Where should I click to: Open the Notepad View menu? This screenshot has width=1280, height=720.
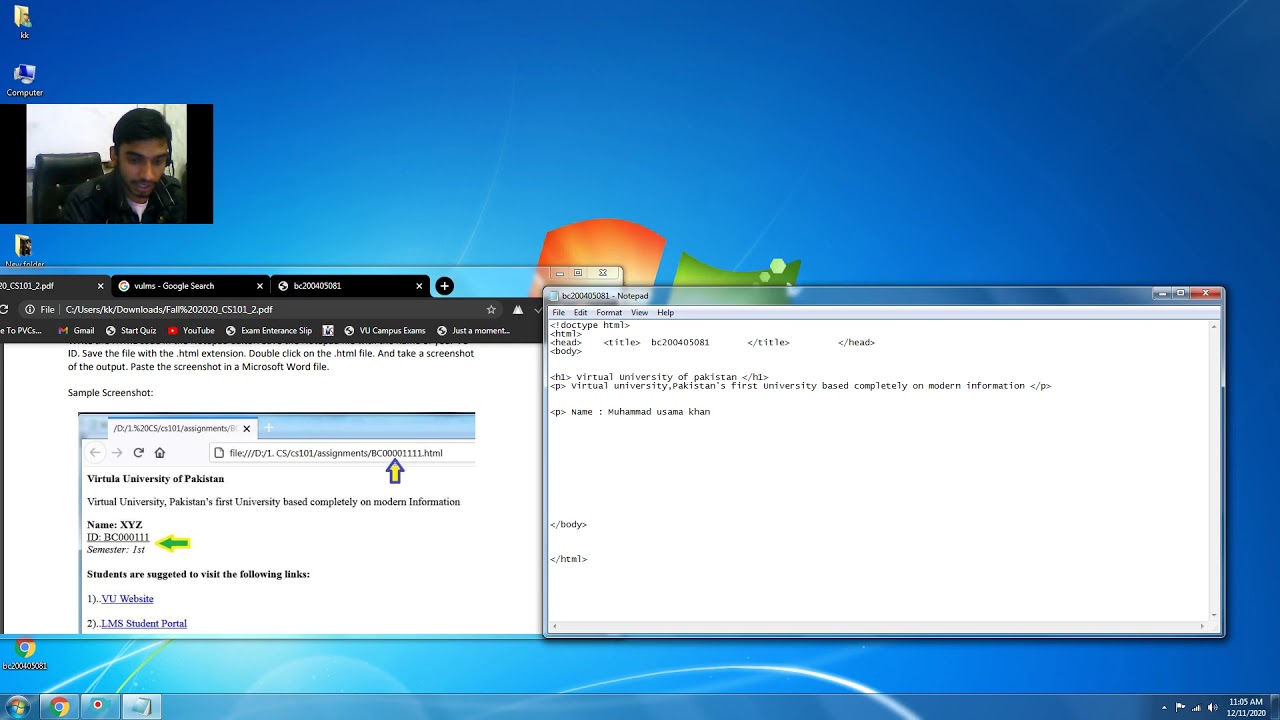(x=639, y=313)
